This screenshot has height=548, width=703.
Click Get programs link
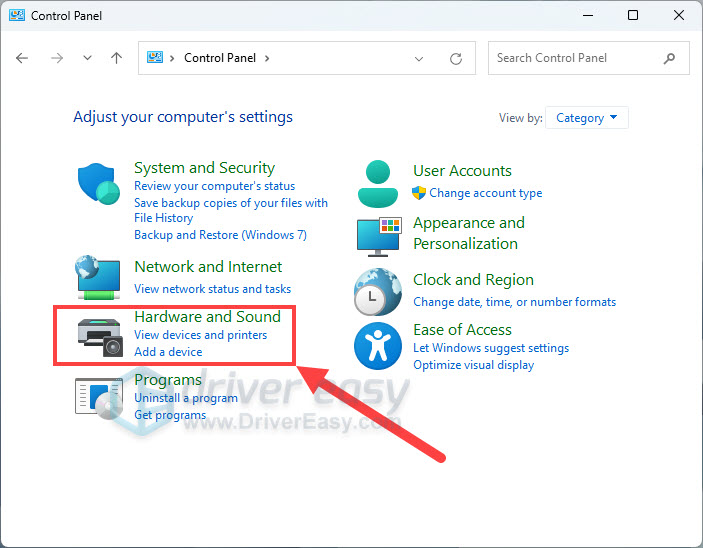point(170,415)
